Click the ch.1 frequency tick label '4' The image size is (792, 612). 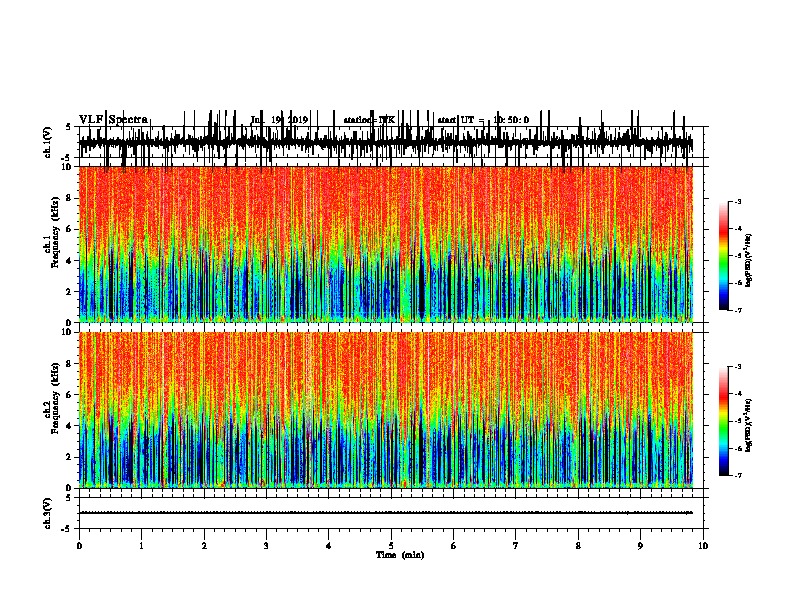click(70, 261)
